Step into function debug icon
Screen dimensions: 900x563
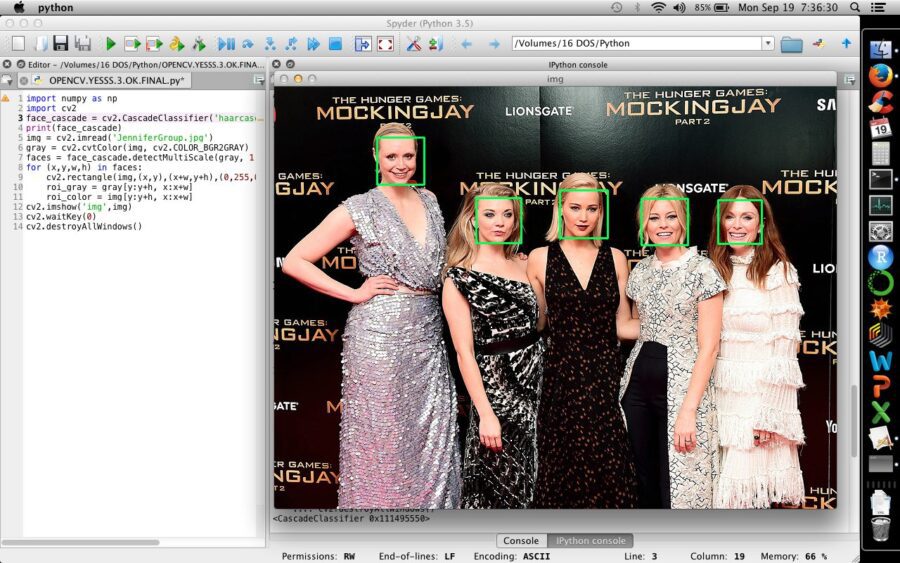point(270,44)
